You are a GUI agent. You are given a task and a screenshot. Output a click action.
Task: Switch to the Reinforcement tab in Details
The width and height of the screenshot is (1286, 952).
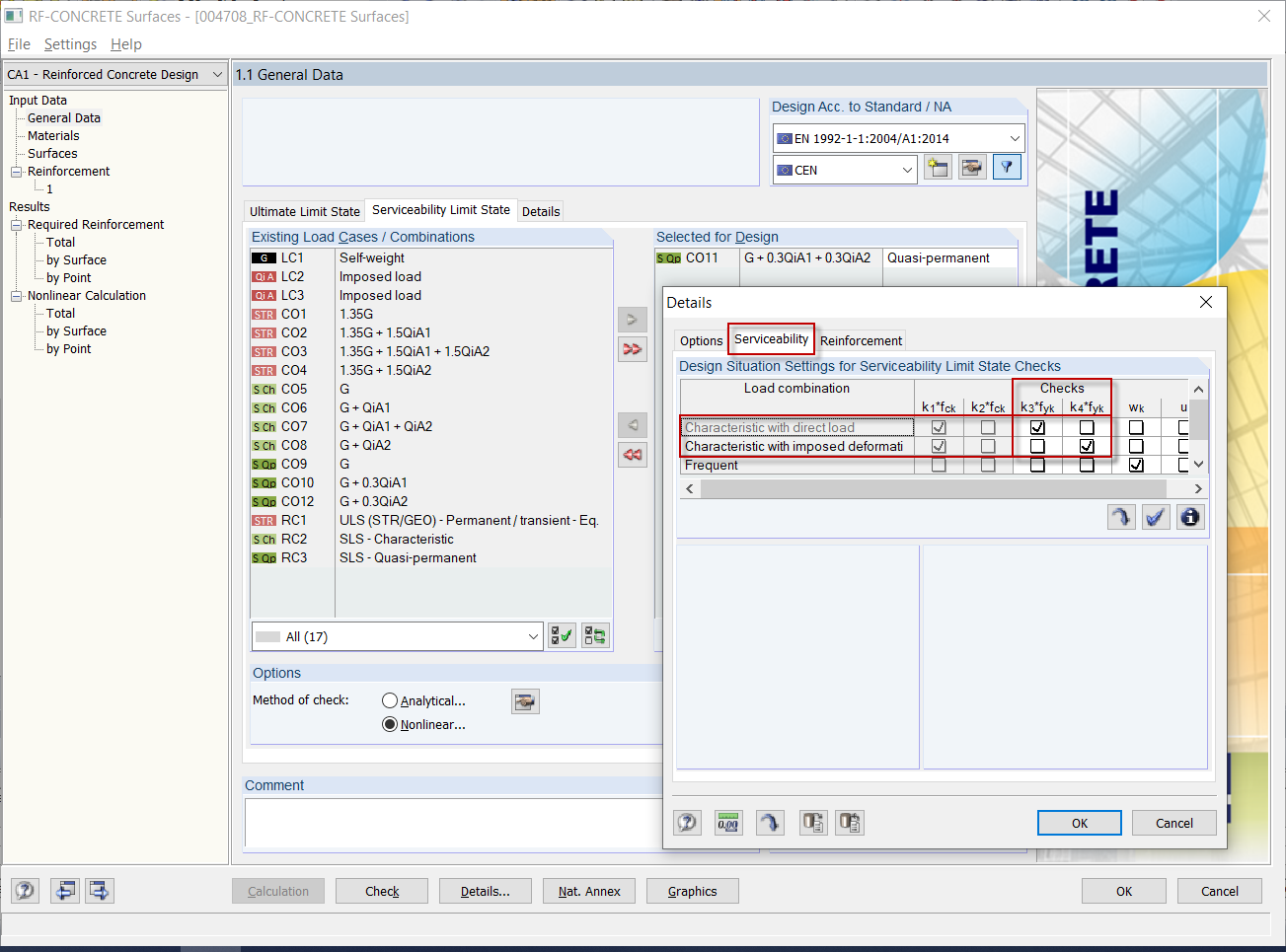pyautogui.click(x=860, y=339)
